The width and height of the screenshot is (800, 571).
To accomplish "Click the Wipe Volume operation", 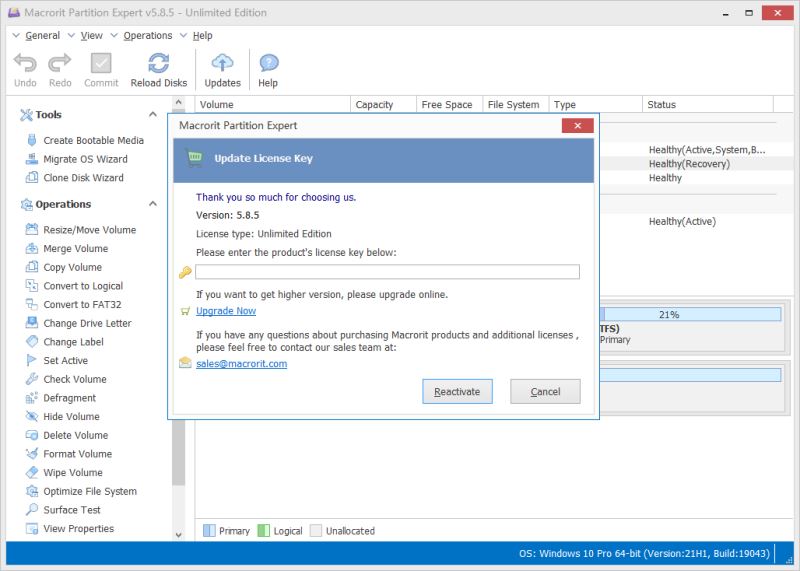I will click(72, 473).
